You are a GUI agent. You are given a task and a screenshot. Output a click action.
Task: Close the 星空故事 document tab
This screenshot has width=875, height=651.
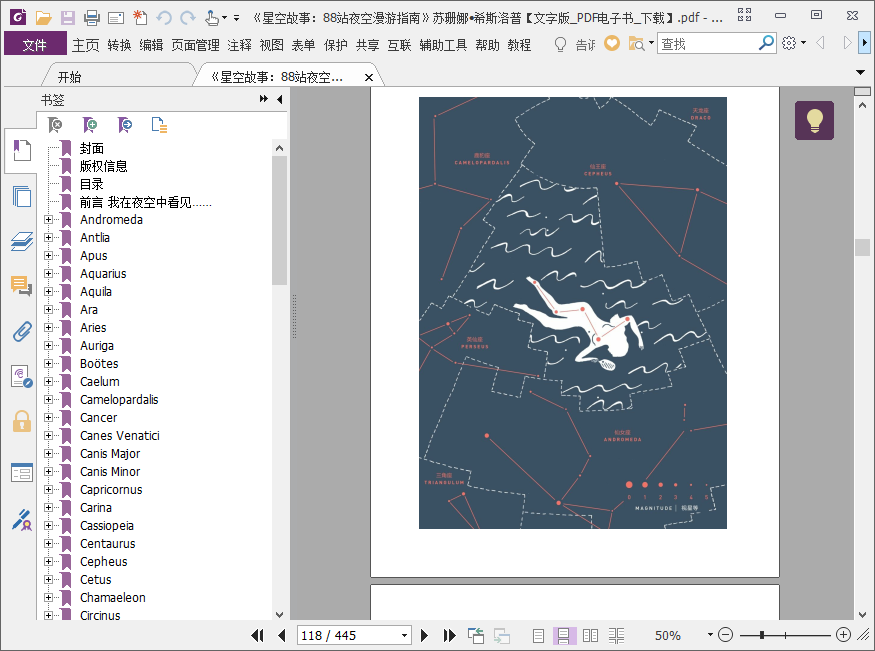click(368, 78)
